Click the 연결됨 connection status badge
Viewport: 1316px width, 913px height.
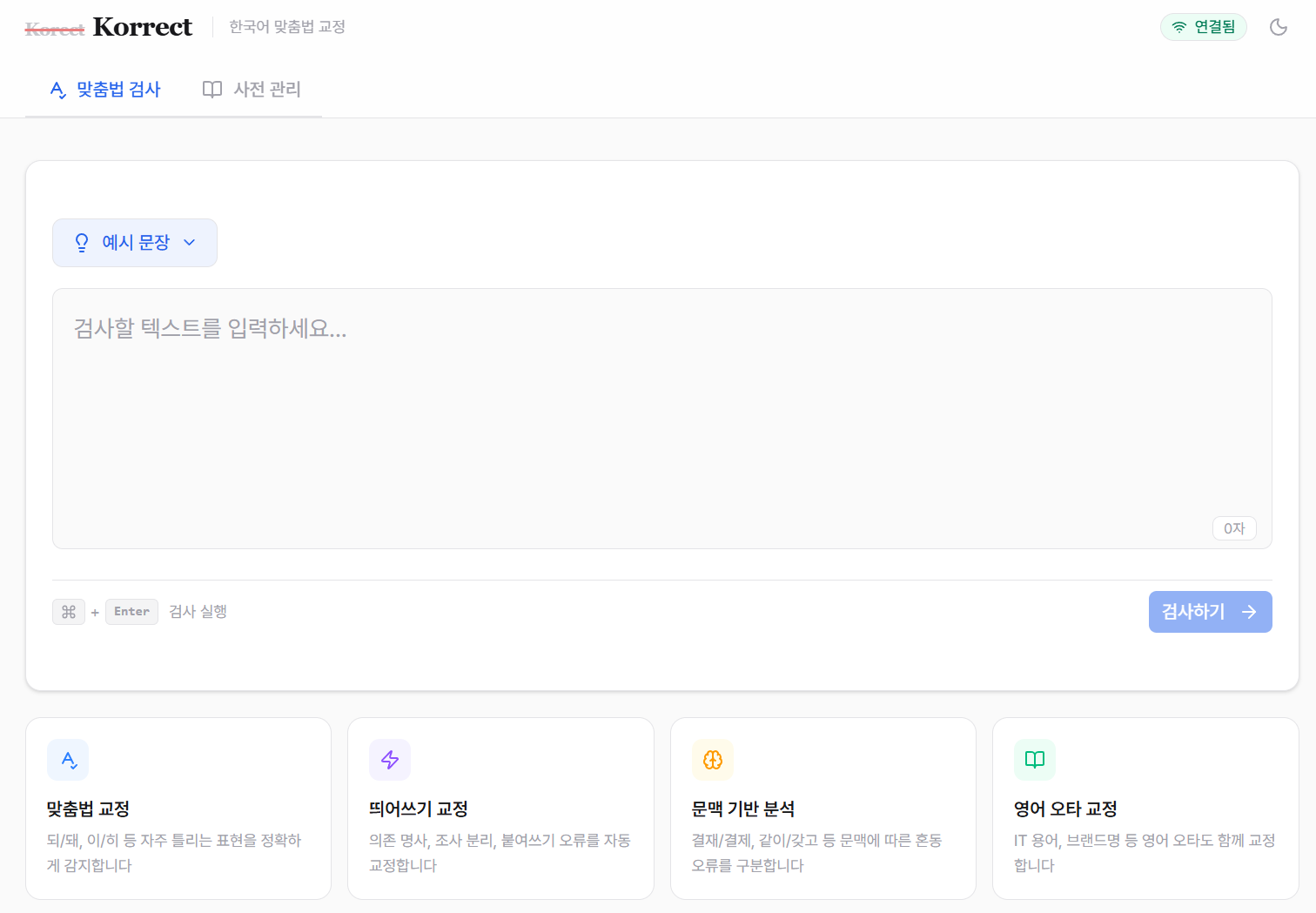click(x=1204, y=27)
